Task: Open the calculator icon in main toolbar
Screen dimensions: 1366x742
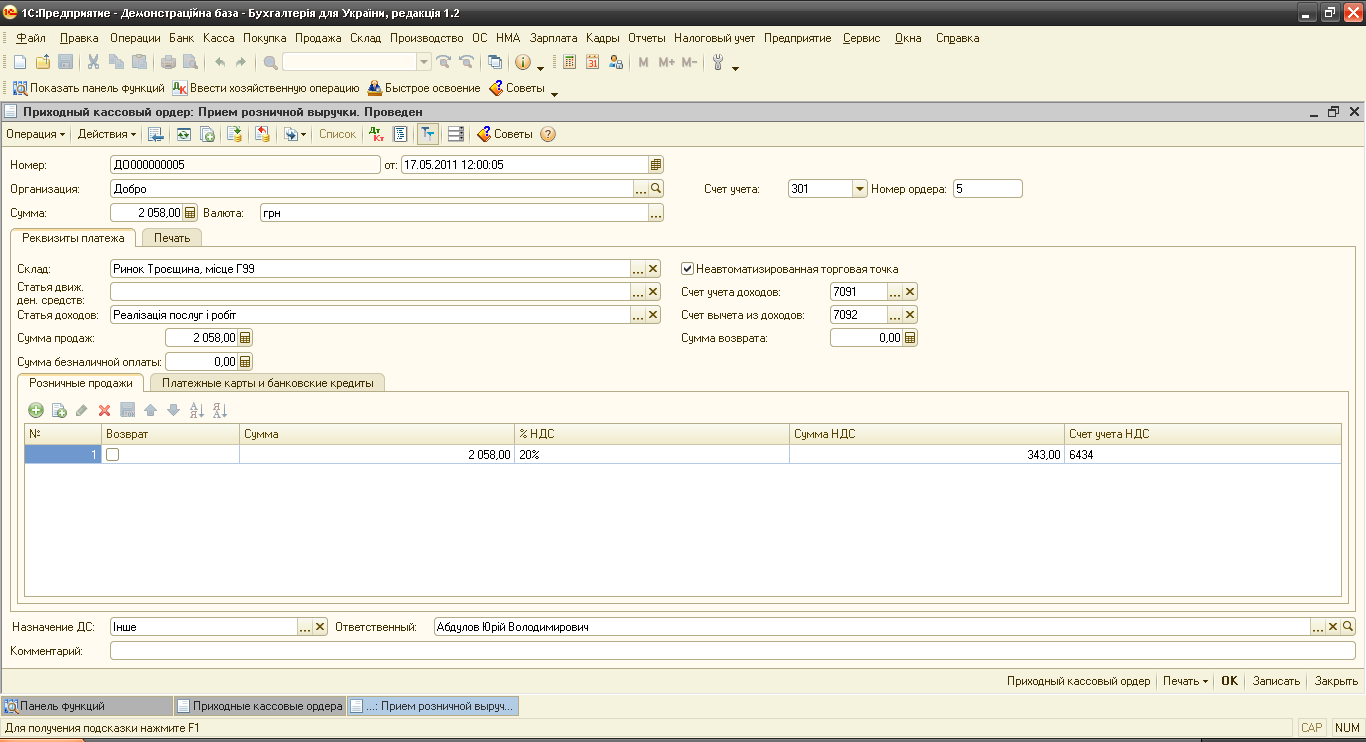Action: point(569,62)
